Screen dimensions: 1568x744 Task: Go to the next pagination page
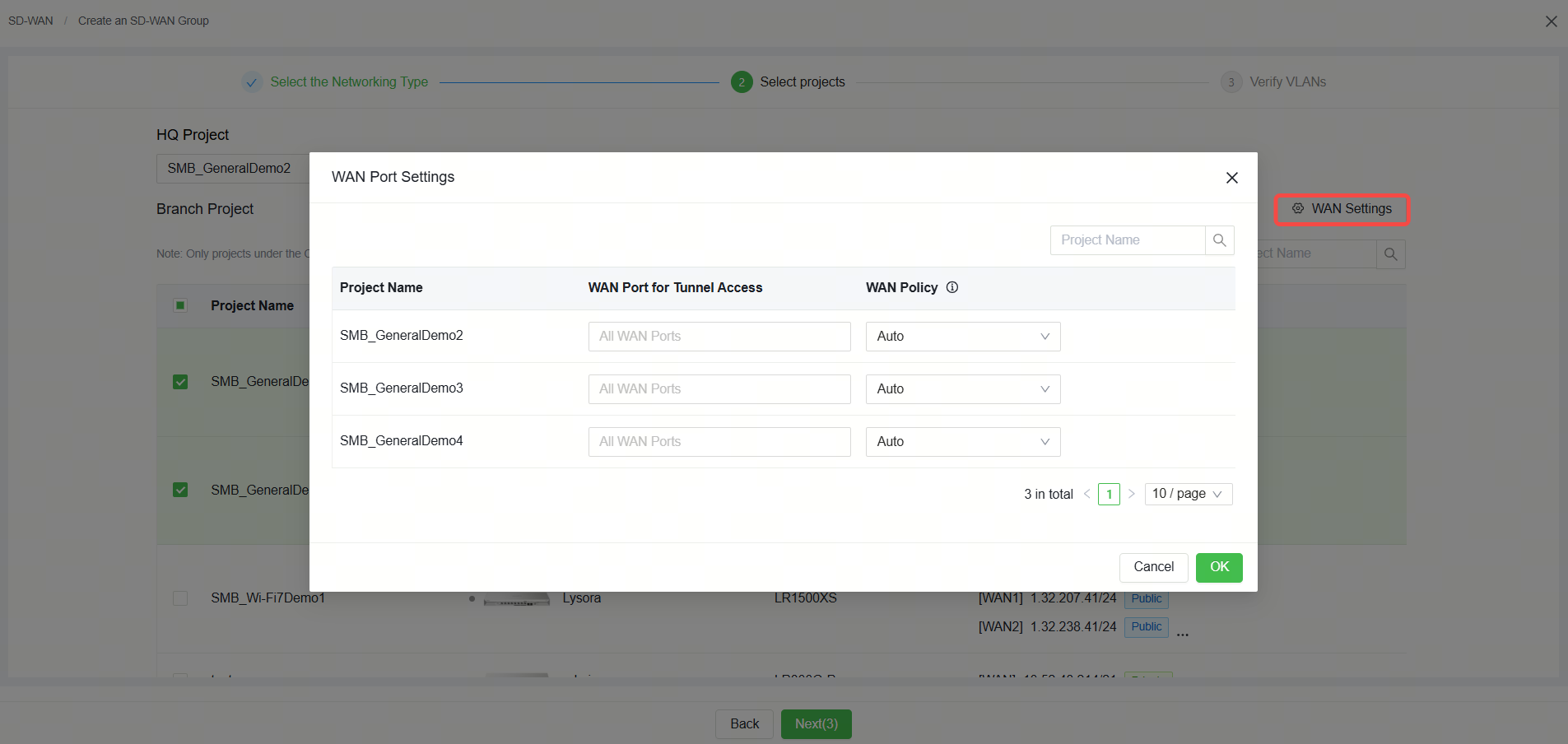1132,494
